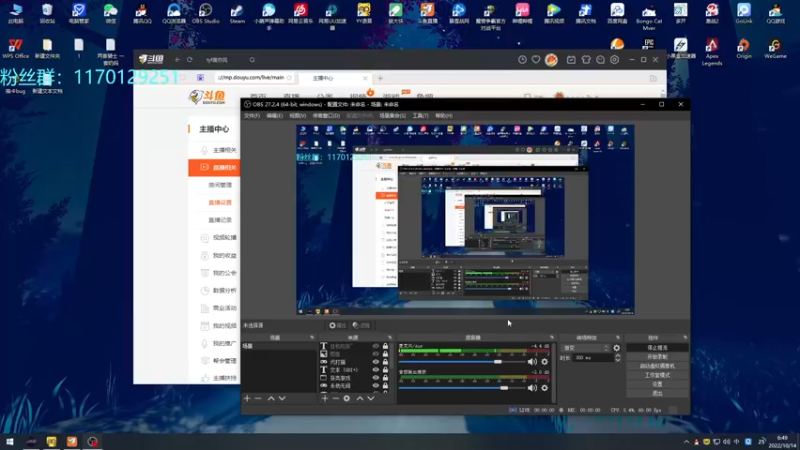Screen dimensions: 800x450
Task: Pop out the Scene Transitions dock panel icon
Action: (618, 338)
